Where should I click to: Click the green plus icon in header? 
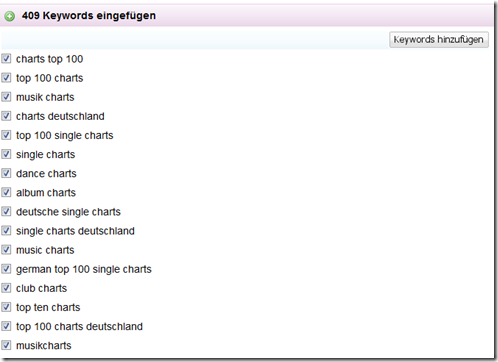pos(10,16)
